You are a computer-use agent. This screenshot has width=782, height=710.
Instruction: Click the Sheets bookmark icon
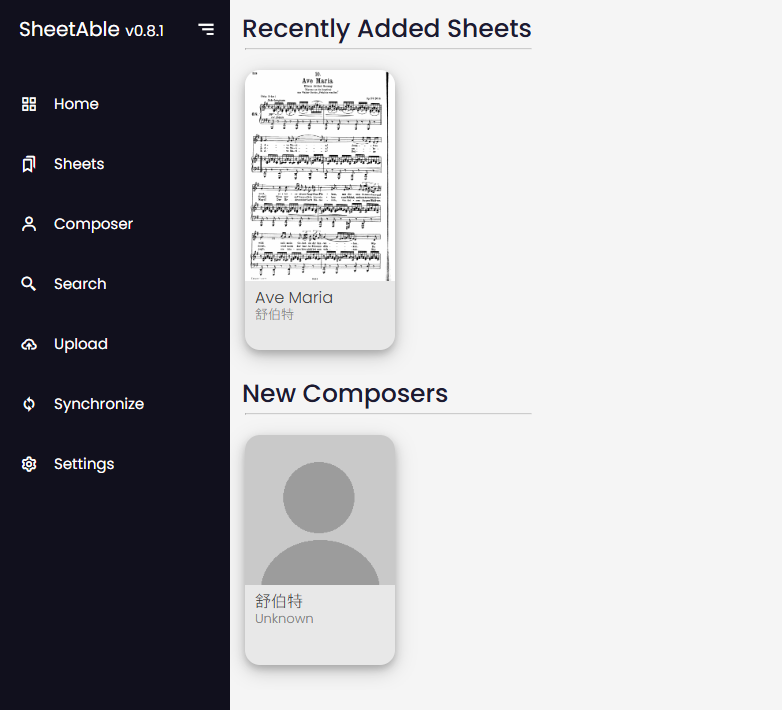29,164
